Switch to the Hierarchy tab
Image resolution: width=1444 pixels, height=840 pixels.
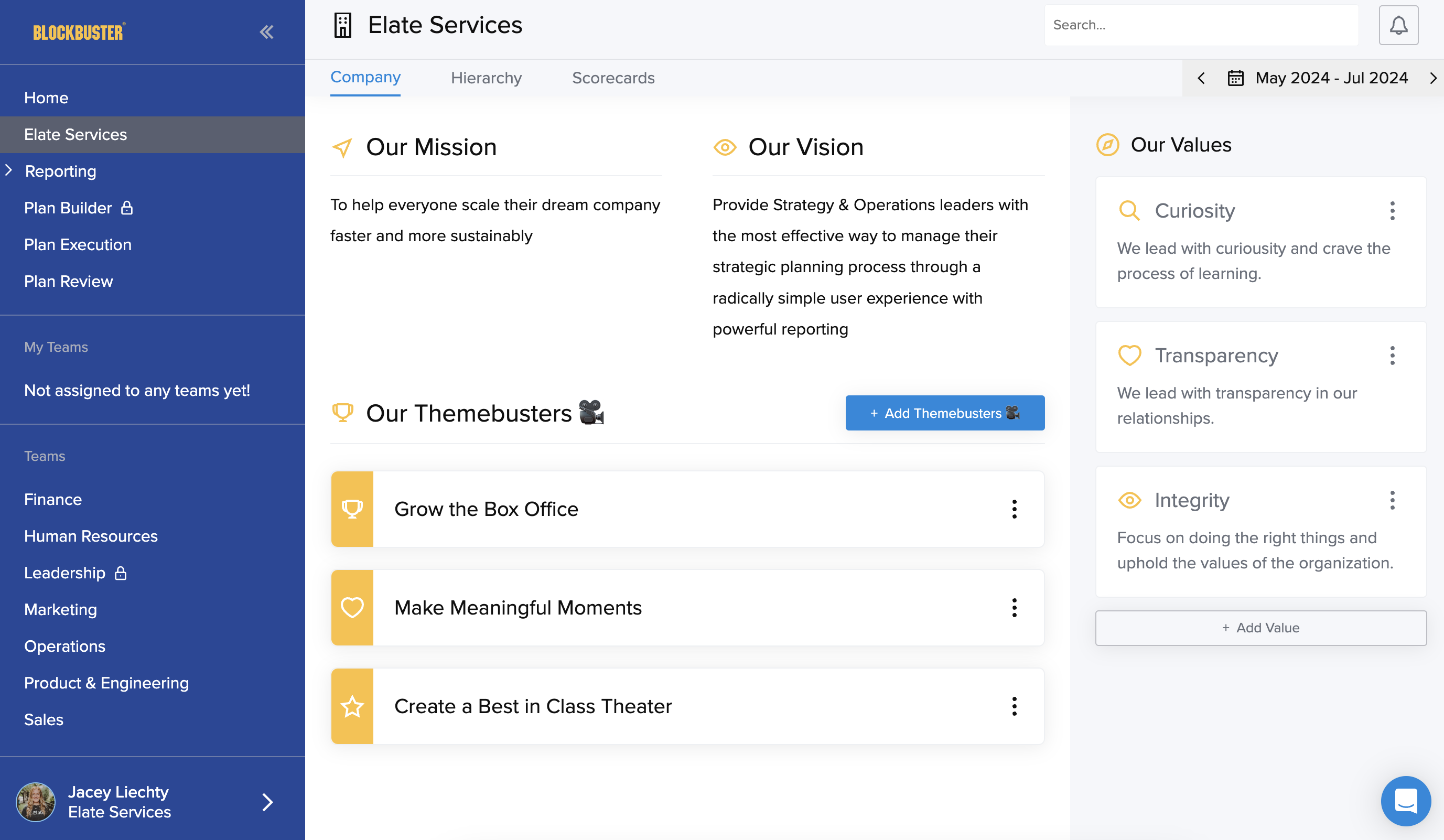point(486,78)
